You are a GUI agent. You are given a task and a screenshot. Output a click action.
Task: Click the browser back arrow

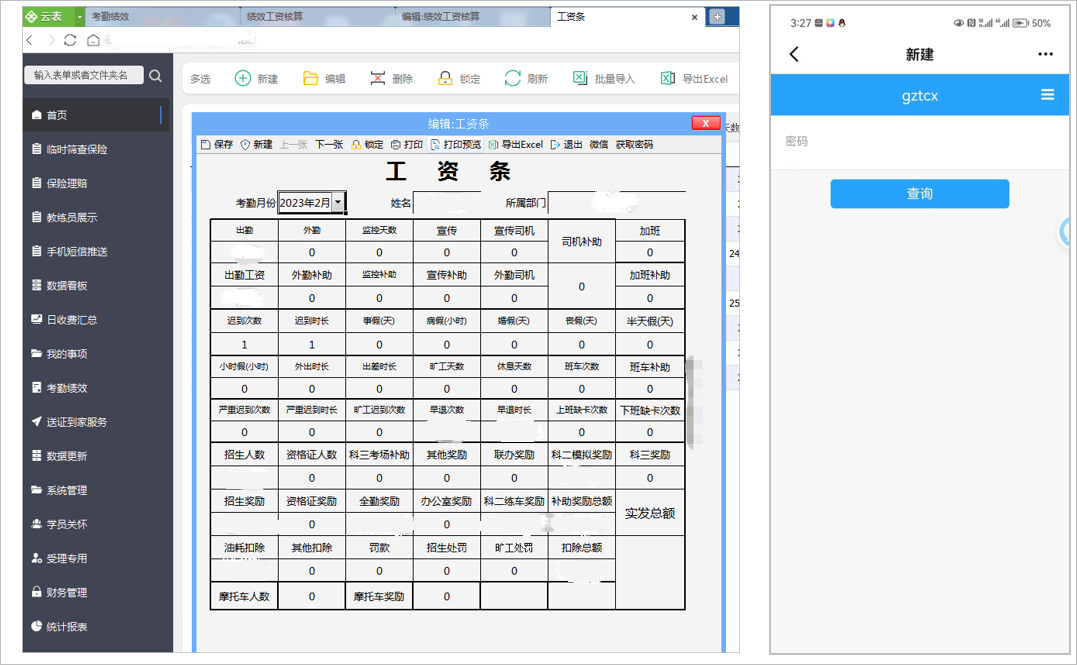pos(30,41)
